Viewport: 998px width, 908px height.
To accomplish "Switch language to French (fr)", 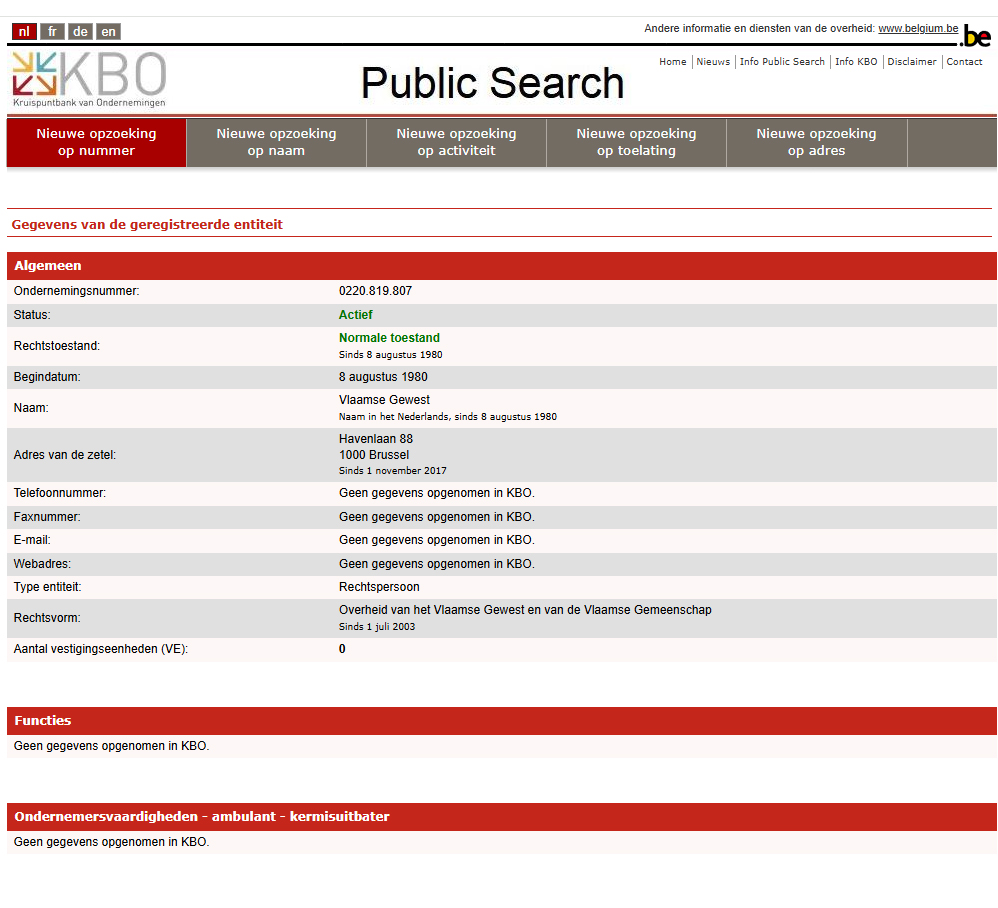I will [x=52, y=32].
